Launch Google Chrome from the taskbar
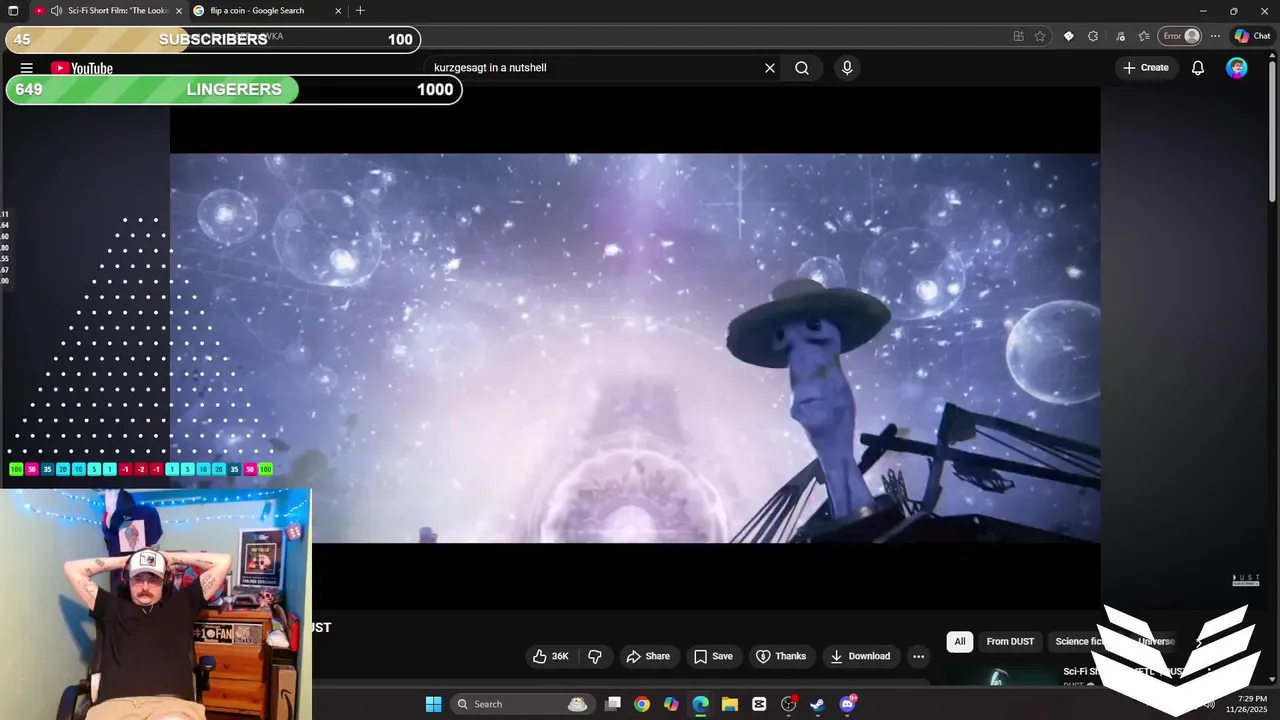1280x720 pixels. pyautogui.click(x=642, y=704)
